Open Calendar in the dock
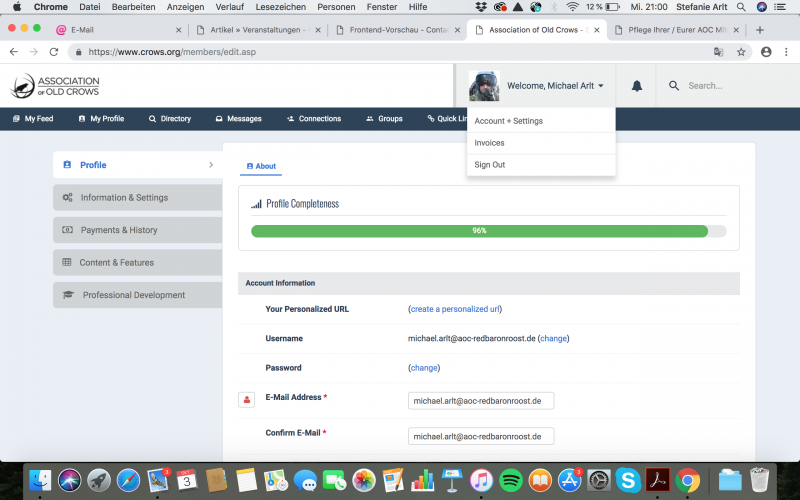The height and width of the screenshot is (500, 800). [187, 480]
